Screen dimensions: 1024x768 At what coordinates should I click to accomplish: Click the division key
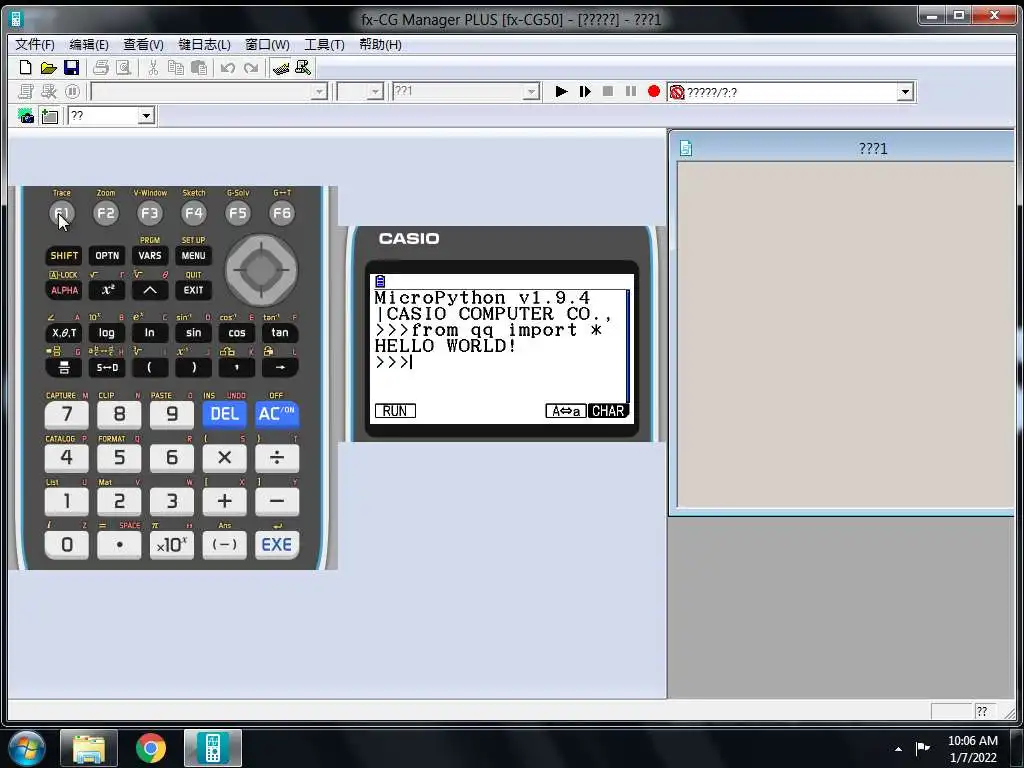pos(277,458)
